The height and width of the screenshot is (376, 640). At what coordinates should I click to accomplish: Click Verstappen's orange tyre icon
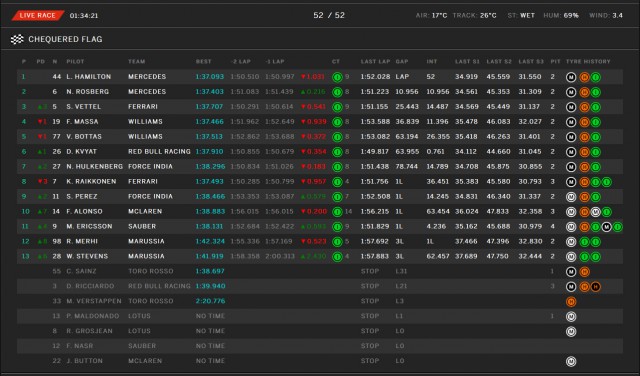point(571,302)
